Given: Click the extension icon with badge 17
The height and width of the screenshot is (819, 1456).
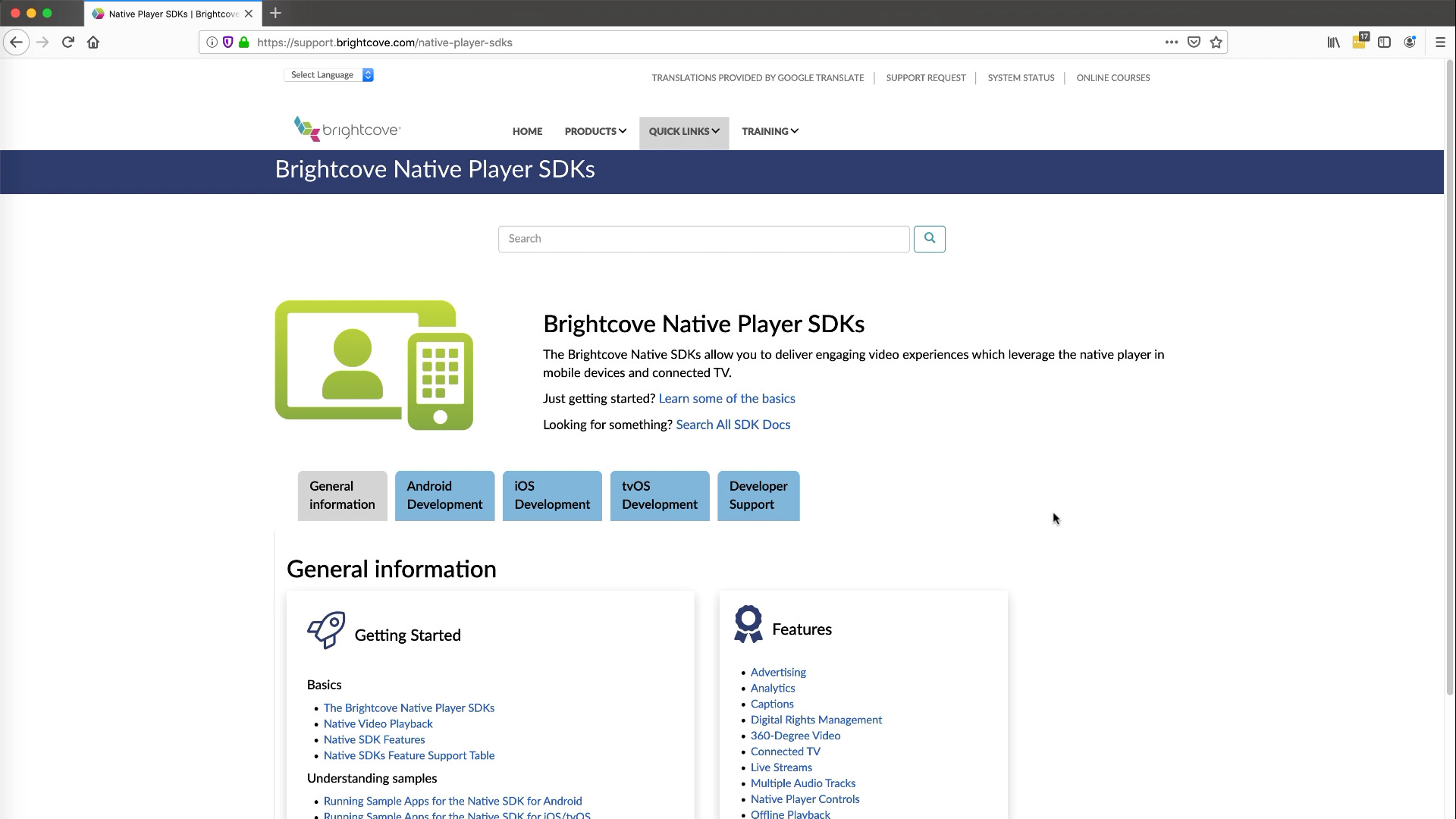Looking at the screenshot, I should point(1359,41).
